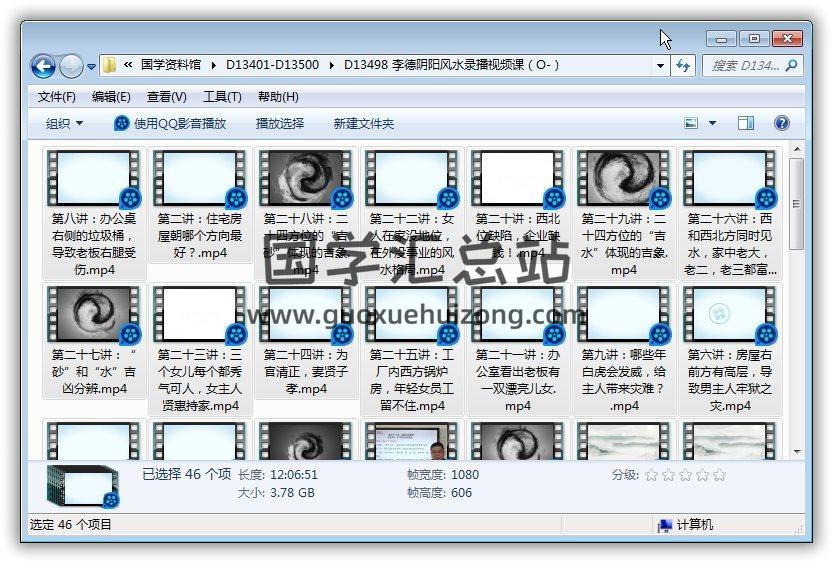This screenshot has width=833, height=563.
Task: Minimize the explorer window
Action: 721,39
